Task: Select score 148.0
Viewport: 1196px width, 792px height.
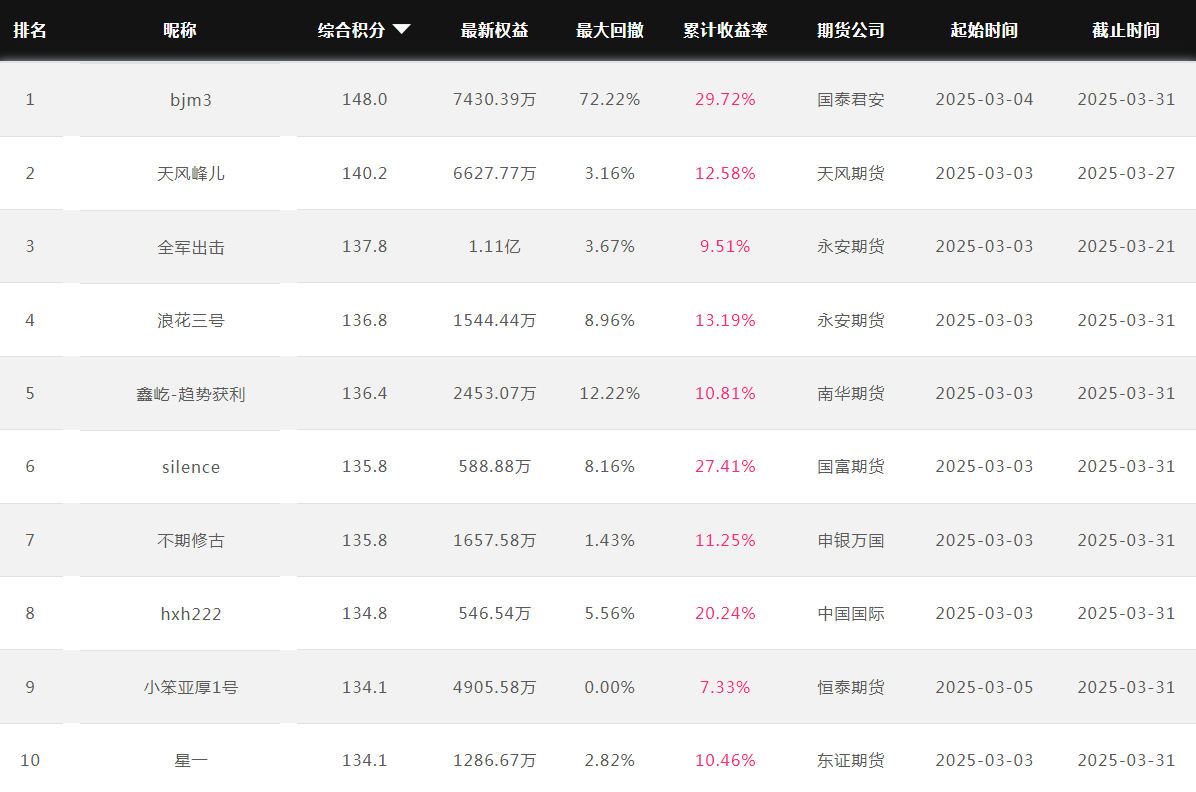Action: tap(365, 99)
